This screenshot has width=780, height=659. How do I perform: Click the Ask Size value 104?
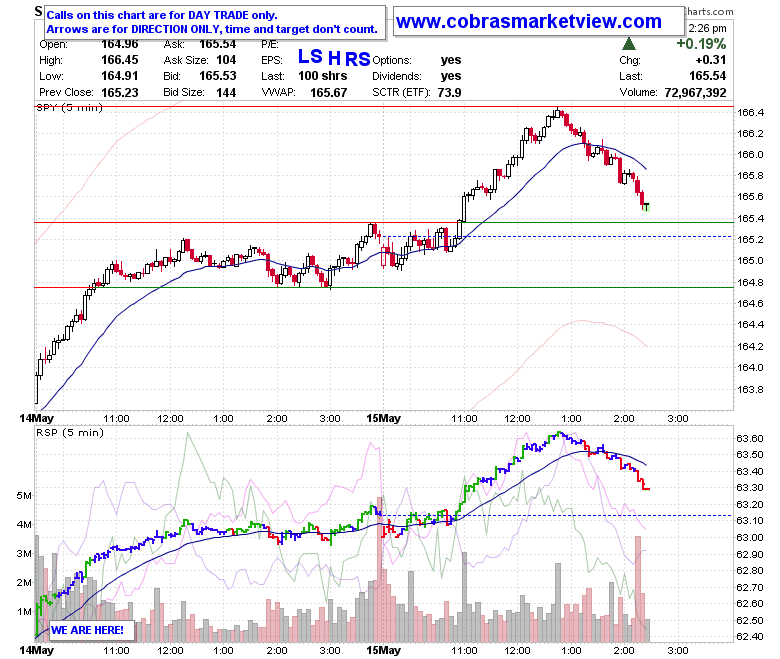226,60
